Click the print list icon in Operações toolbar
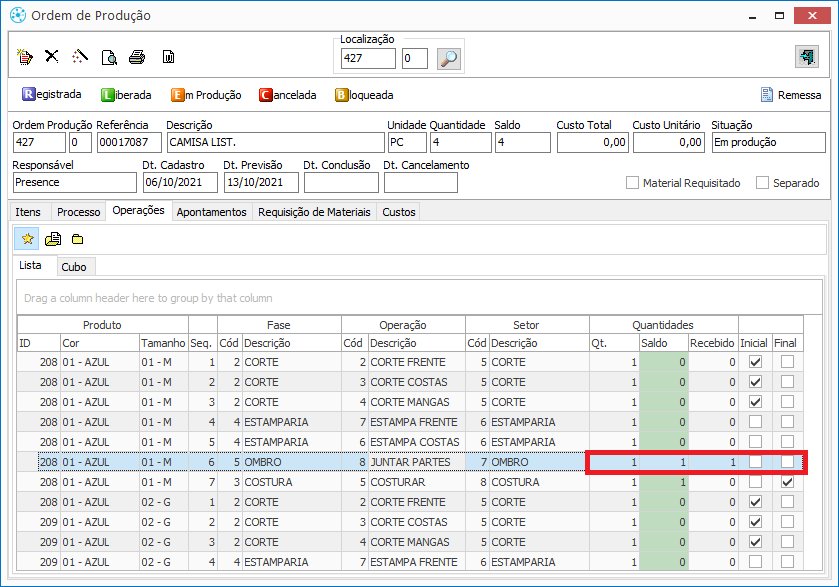Image resolution: width=839 pixels, height=587 pixels. click(53, 239)
